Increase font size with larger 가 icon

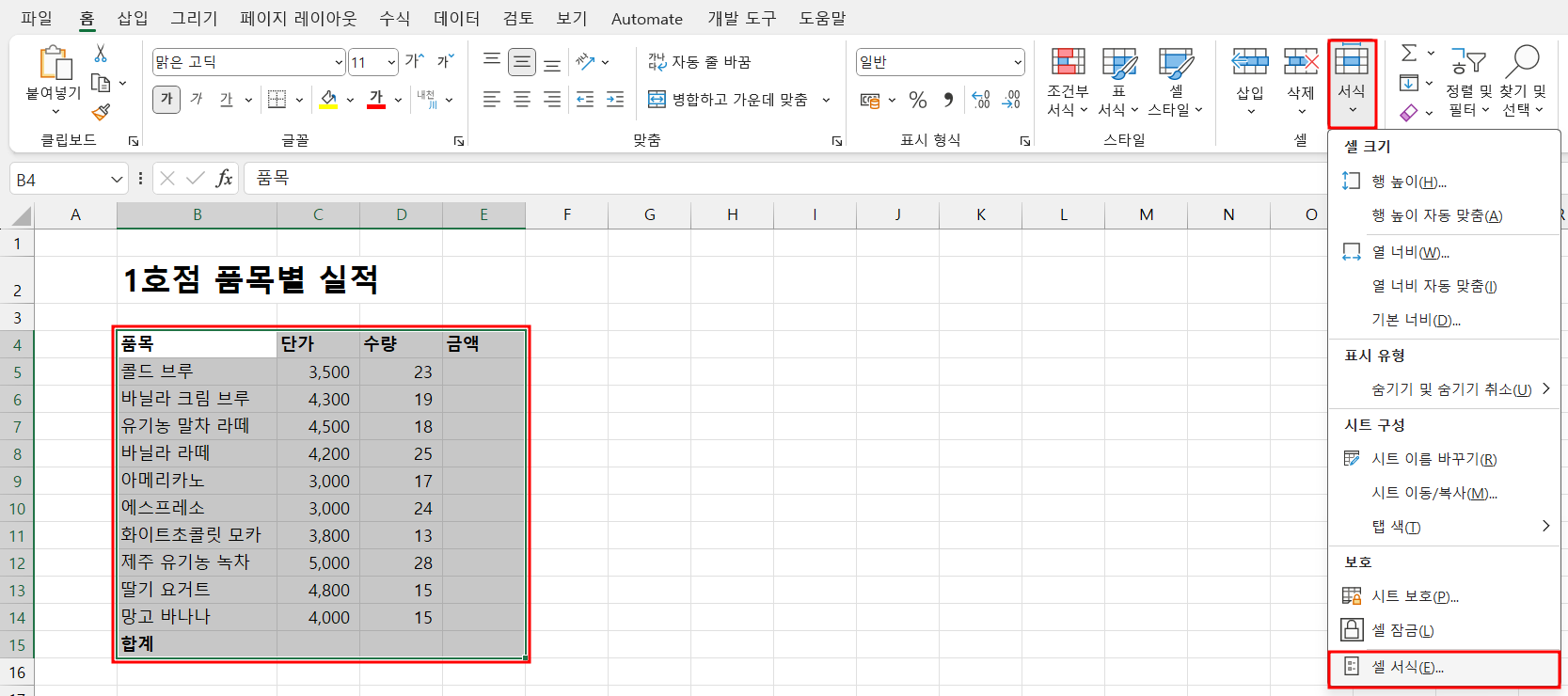[414, 62]
